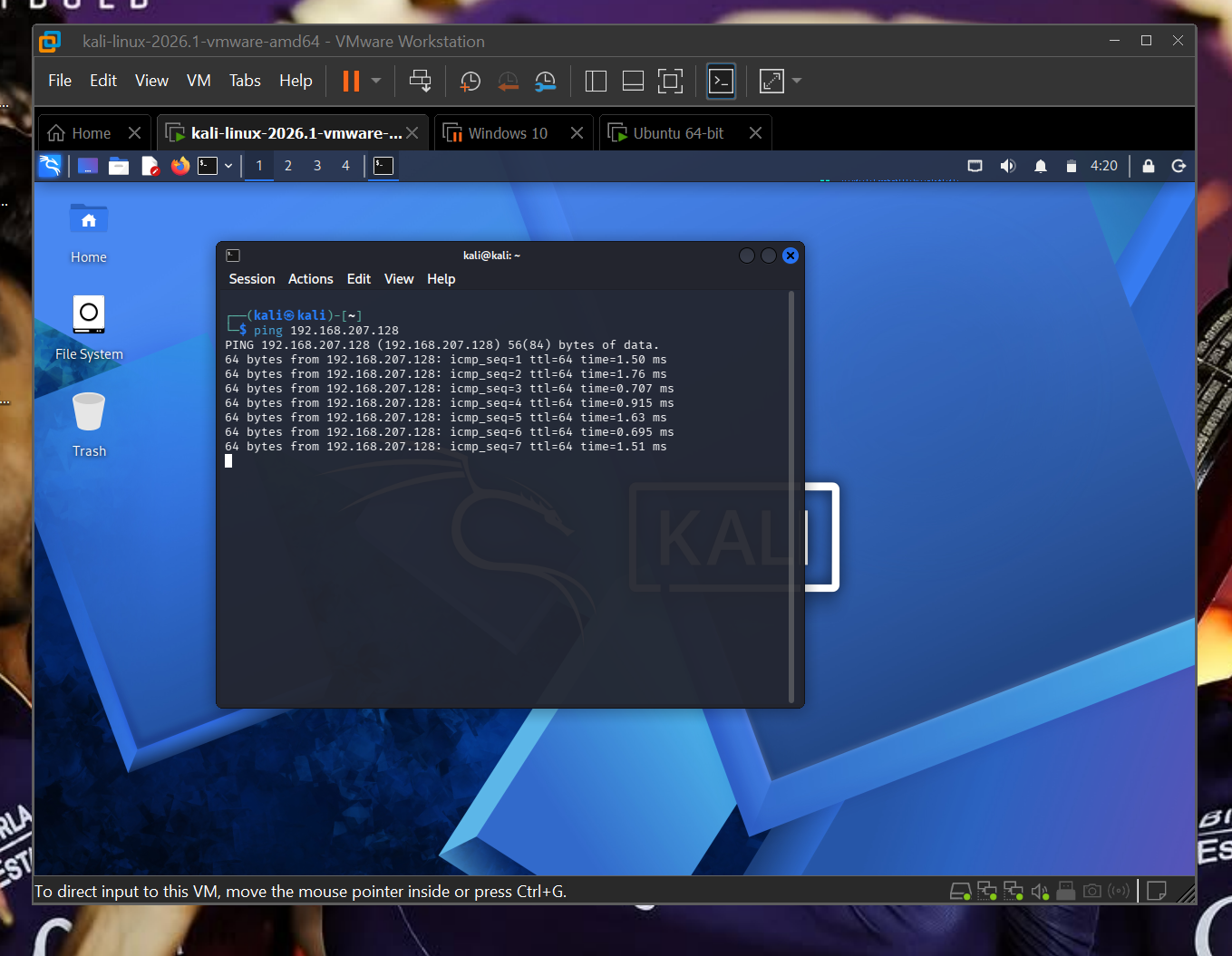Open the terminal Session menu

[x=252, y=279]
